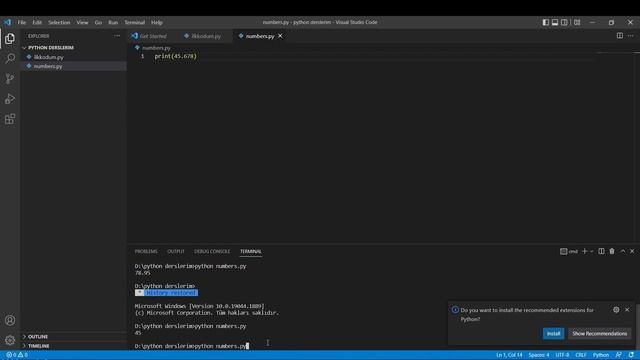Image resolution: width=640 pixels, height=360 pixels.
Task: Select language mode Python in status bar
Action: [x=601, y=355]
